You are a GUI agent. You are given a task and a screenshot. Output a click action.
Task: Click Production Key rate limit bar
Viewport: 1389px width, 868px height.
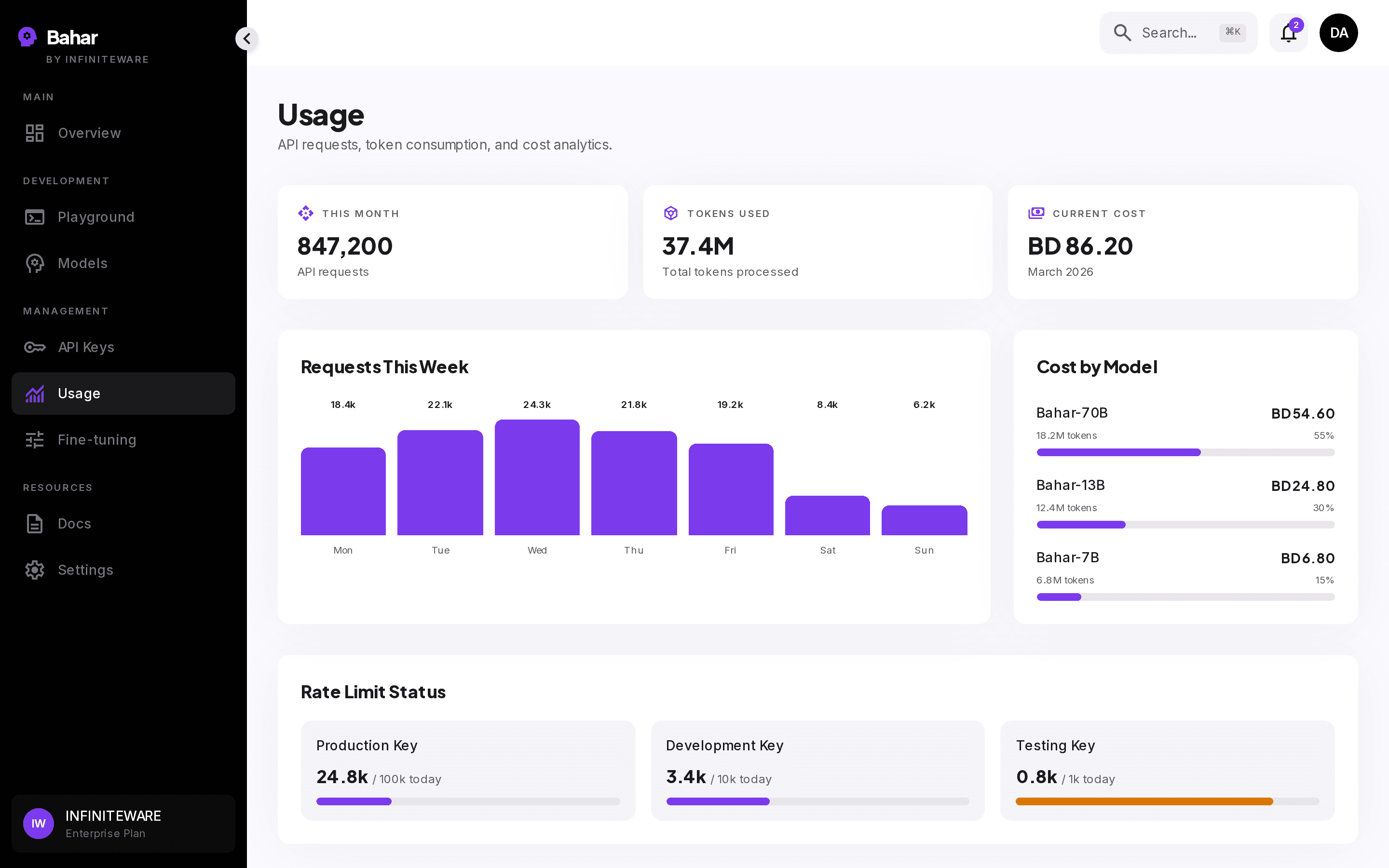[468, 801]
